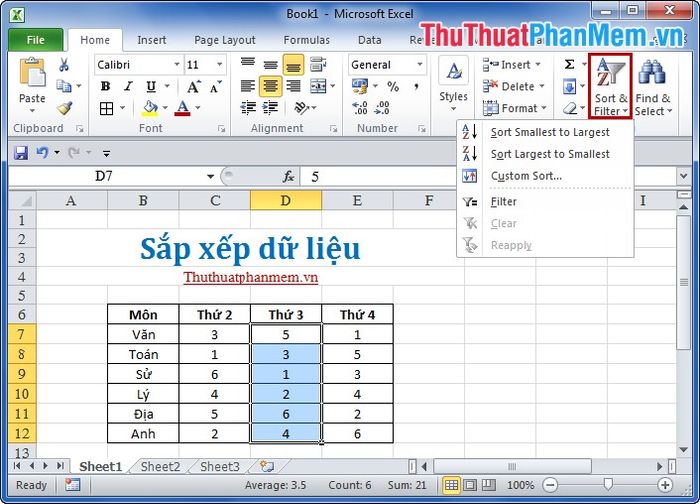700x504 pixels.
Task: Toggle Align Text Left
Action: pyautogui.click(x=248, y=86)
